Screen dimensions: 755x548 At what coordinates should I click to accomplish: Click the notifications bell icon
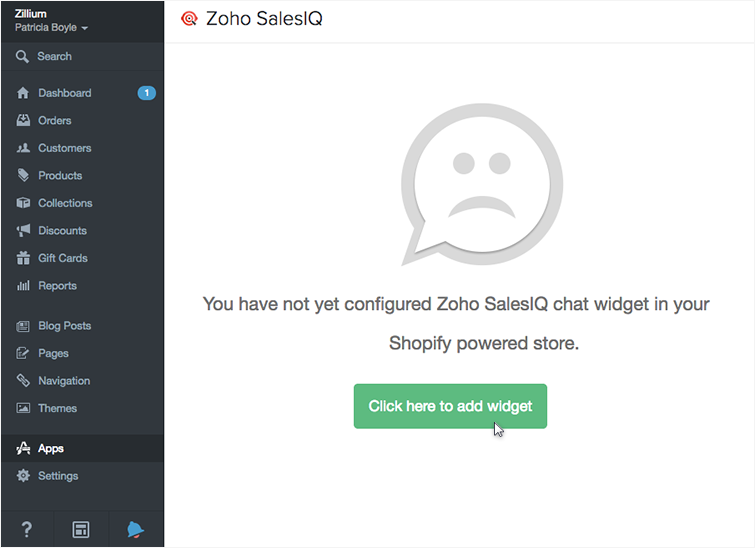(135, 530)
